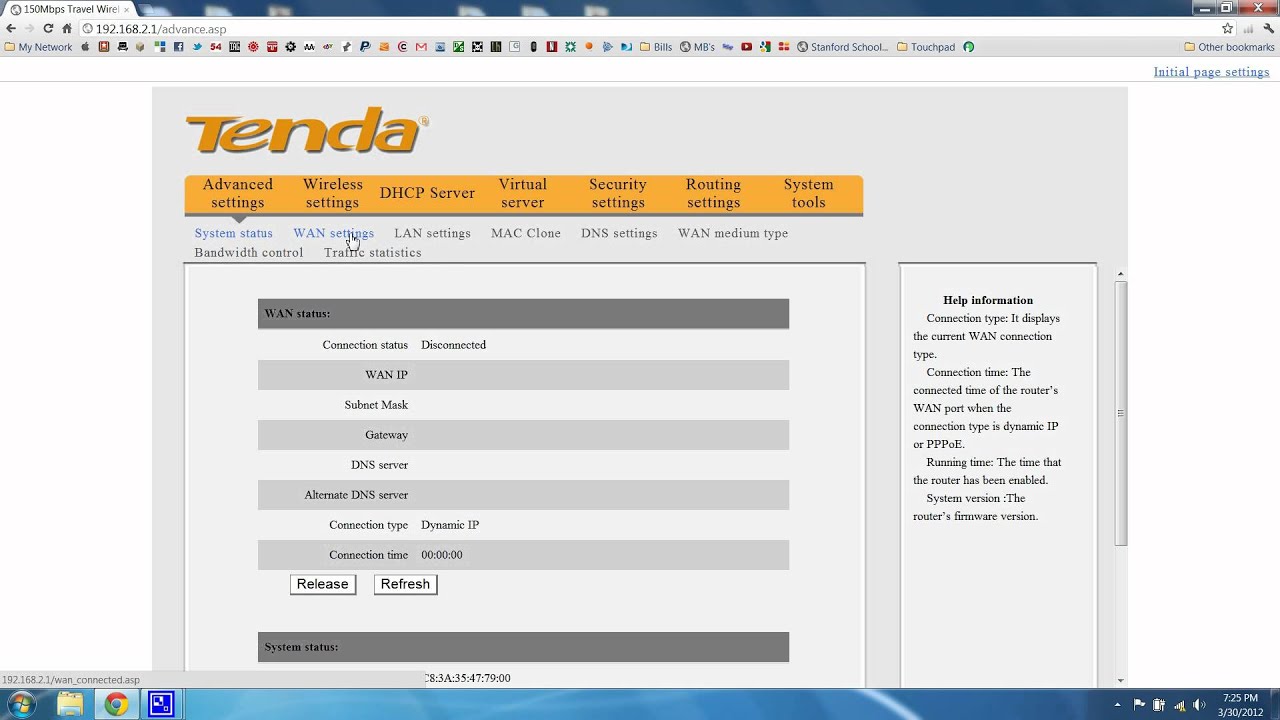The image size is (1280, 720).
Task: Open the Twitter bird bookmark
Action: click(197, 47)
